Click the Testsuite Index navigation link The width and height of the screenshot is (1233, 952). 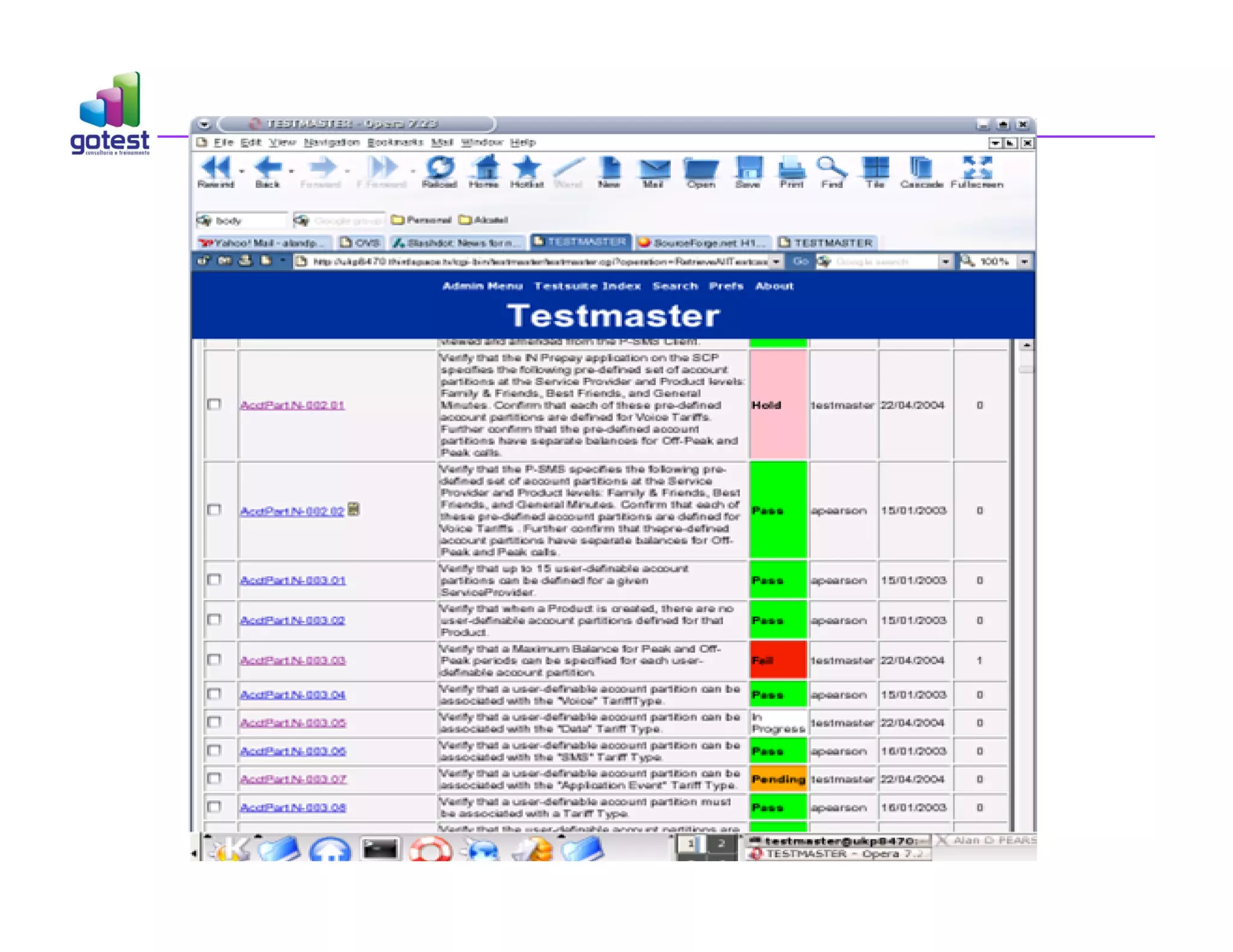point(587,286)
